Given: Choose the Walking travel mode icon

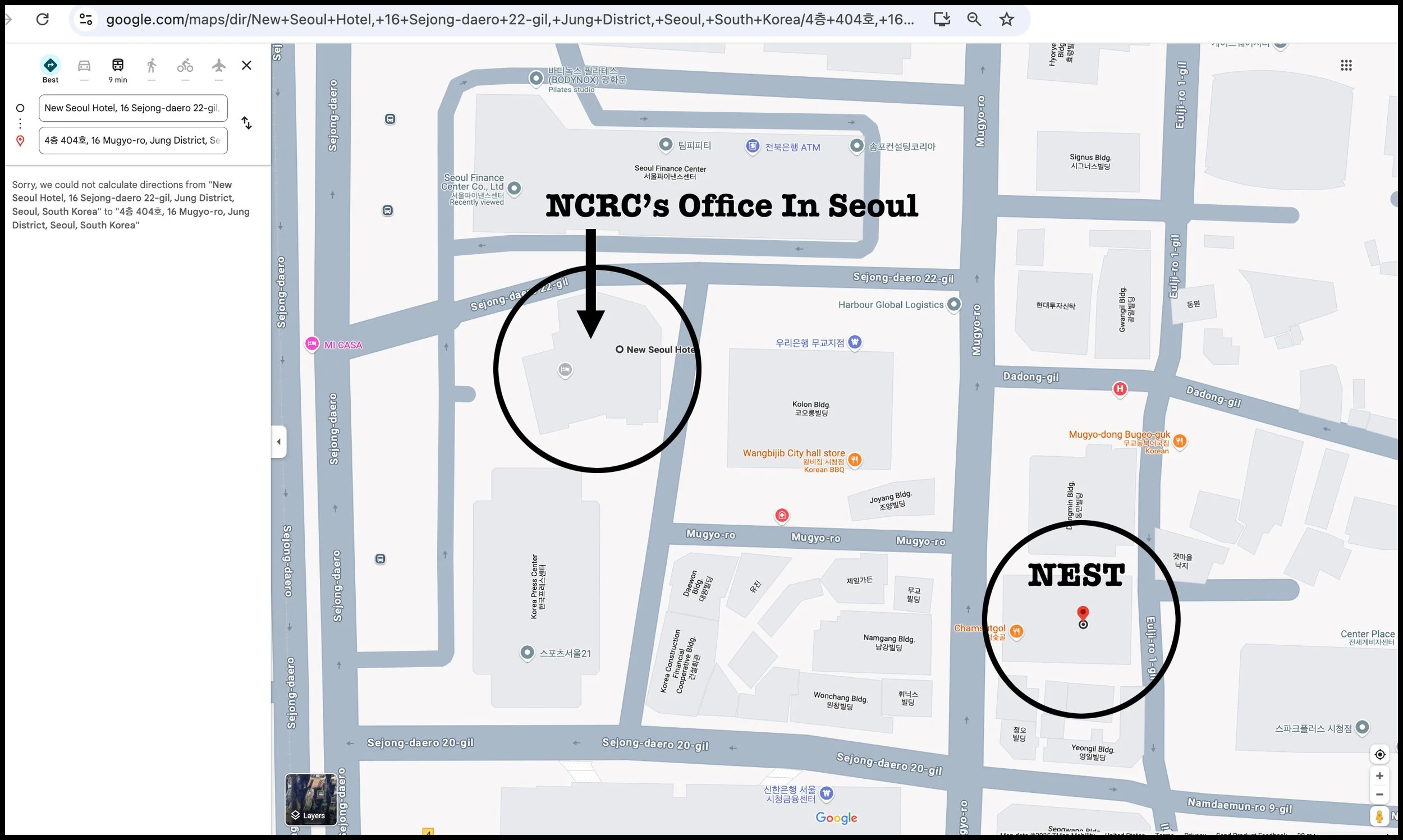Looking at the screenshot, I should (x=151, y=66).
